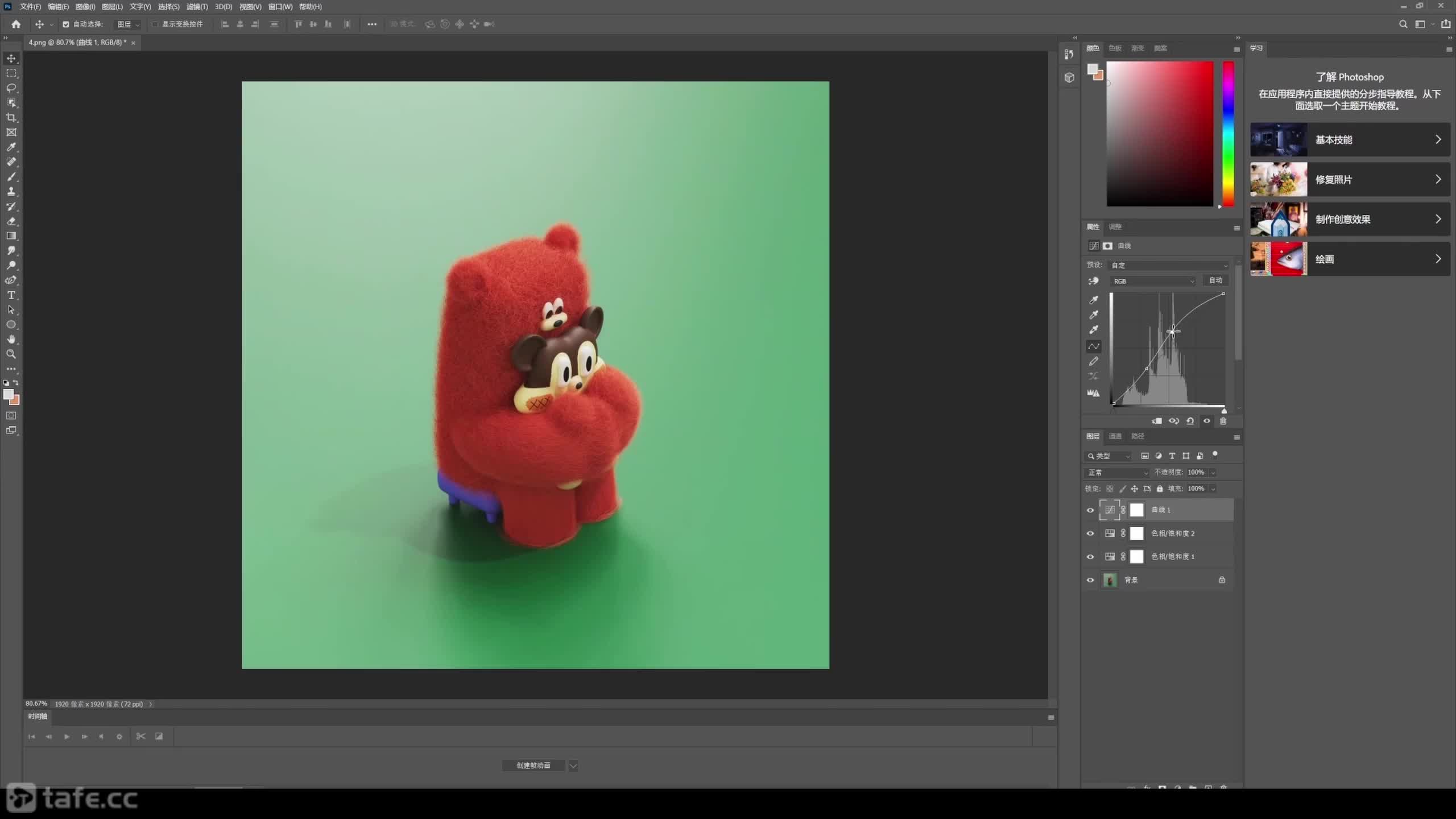
Task: Click the foreground color swatch in toolbar
Action: (8, 395)
